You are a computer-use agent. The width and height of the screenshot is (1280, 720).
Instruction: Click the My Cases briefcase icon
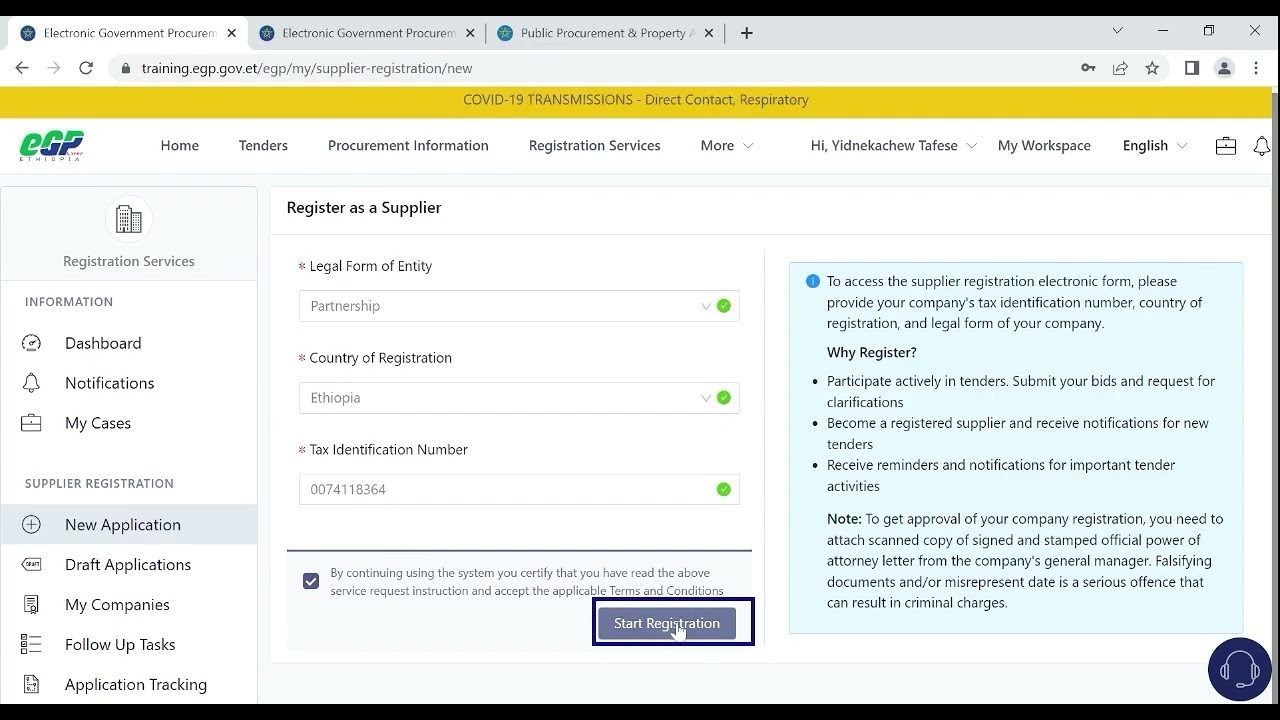pos(32,423)
